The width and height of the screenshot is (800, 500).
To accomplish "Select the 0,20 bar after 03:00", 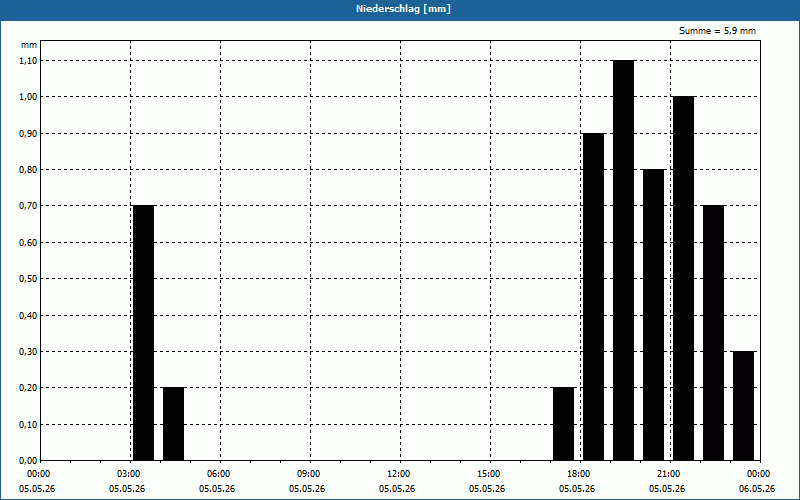I will pos(173,424).
